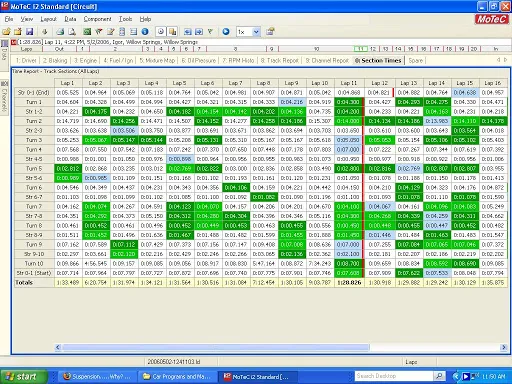Select the Spare worksheet tab
The height and width of the screenshot is (384, 512).
pyautogui.click(x=416, y=60)
